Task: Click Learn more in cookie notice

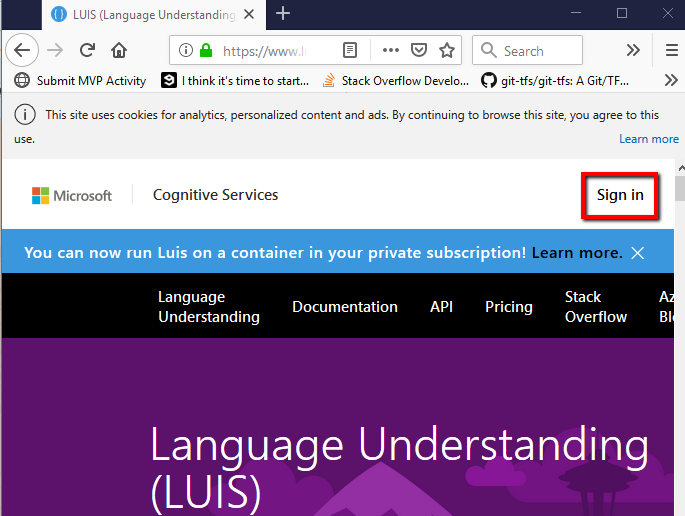Action: click(649, 139)
